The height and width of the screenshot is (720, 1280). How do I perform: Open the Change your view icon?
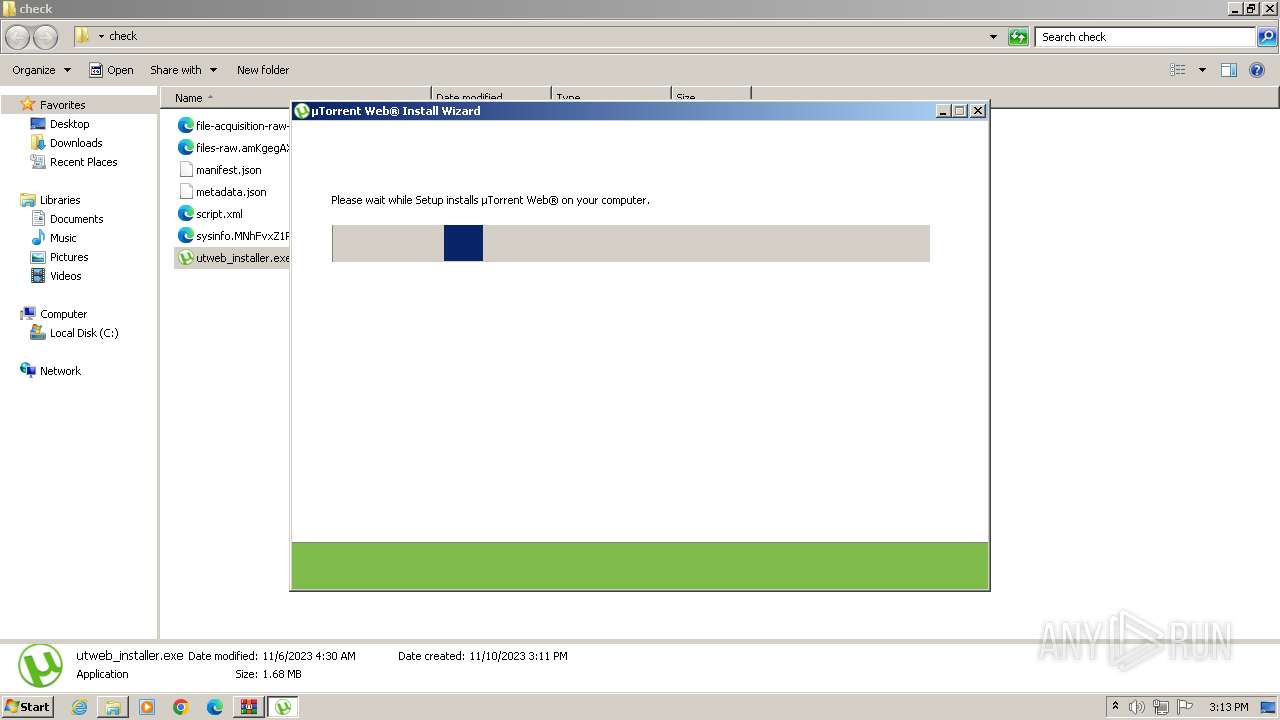coord(1178,70)
